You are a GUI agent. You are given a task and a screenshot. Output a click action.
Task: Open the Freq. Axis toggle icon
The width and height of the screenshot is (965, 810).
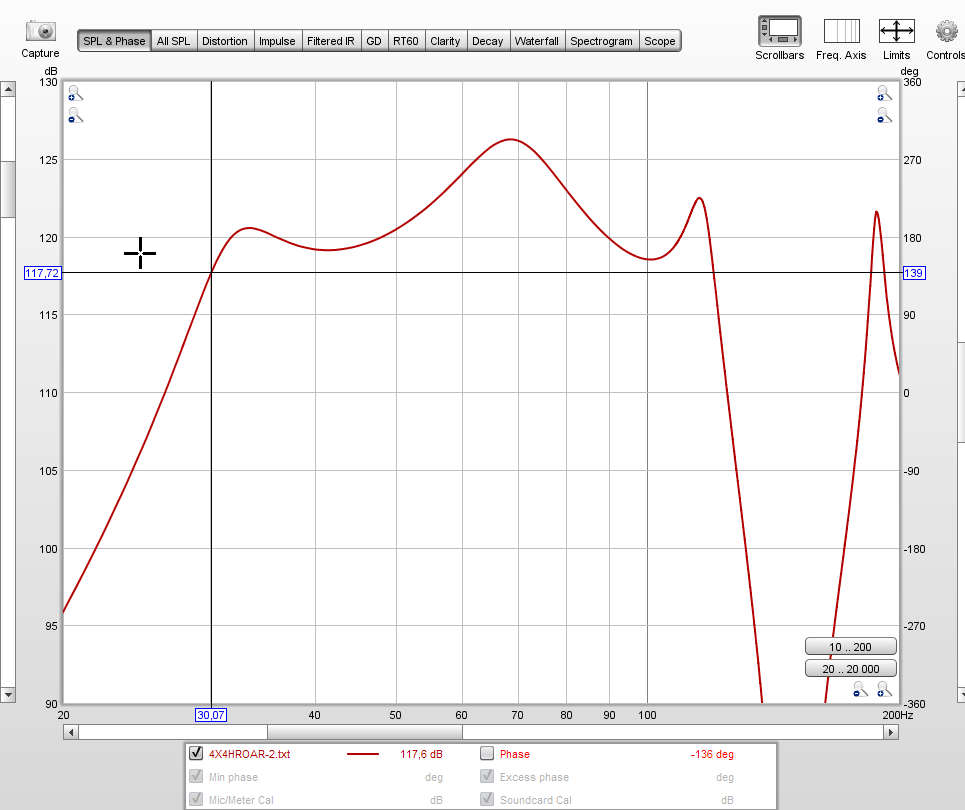pyautogui.click(x=841, y=31)
